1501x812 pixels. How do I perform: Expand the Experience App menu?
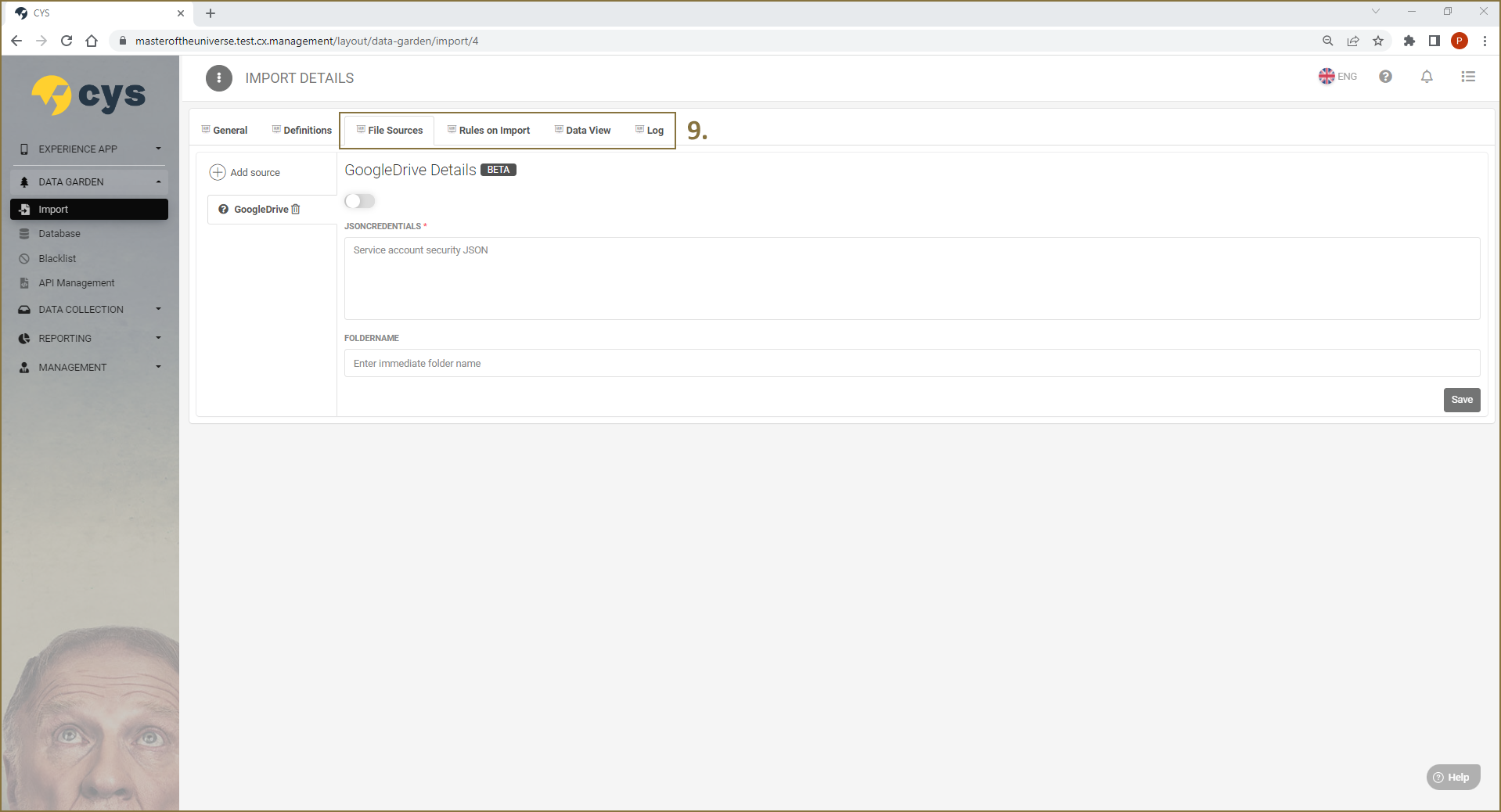(89, 149)
